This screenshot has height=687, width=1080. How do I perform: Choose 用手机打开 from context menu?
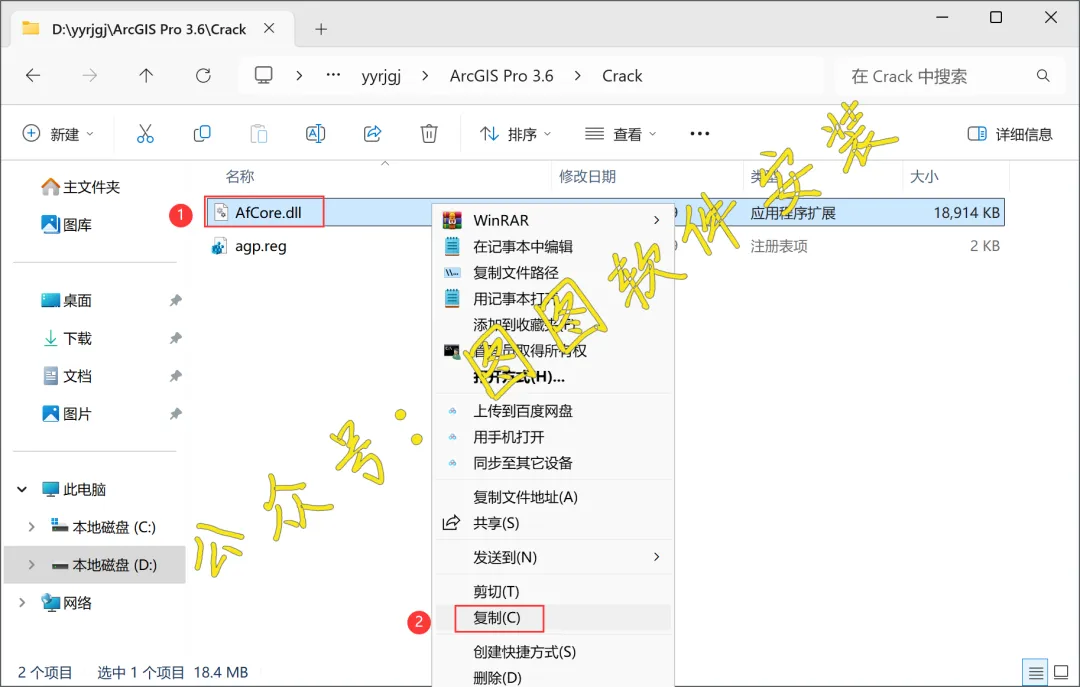click(x=553, y=437)
